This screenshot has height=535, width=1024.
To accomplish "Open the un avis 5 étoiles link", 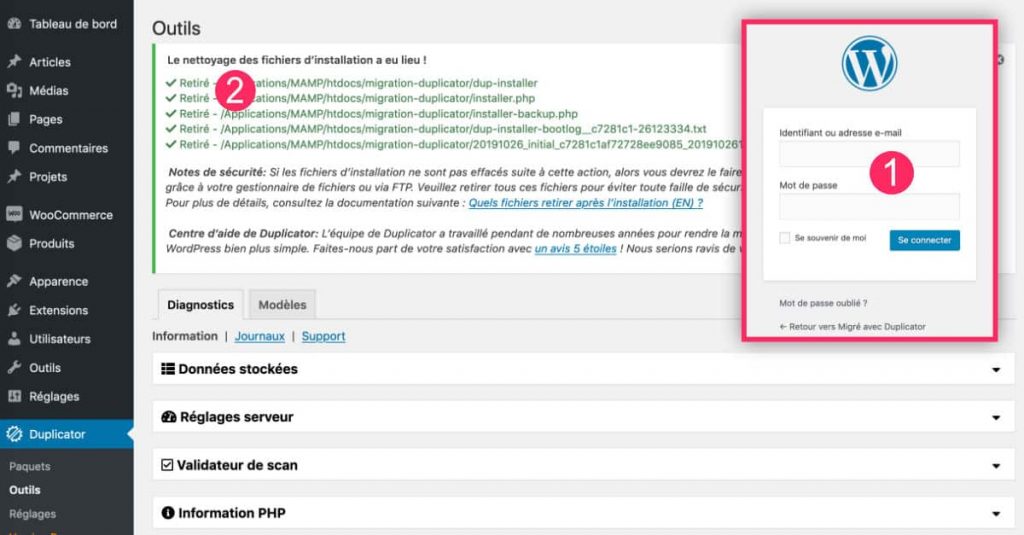I will [x=575, y=248].
